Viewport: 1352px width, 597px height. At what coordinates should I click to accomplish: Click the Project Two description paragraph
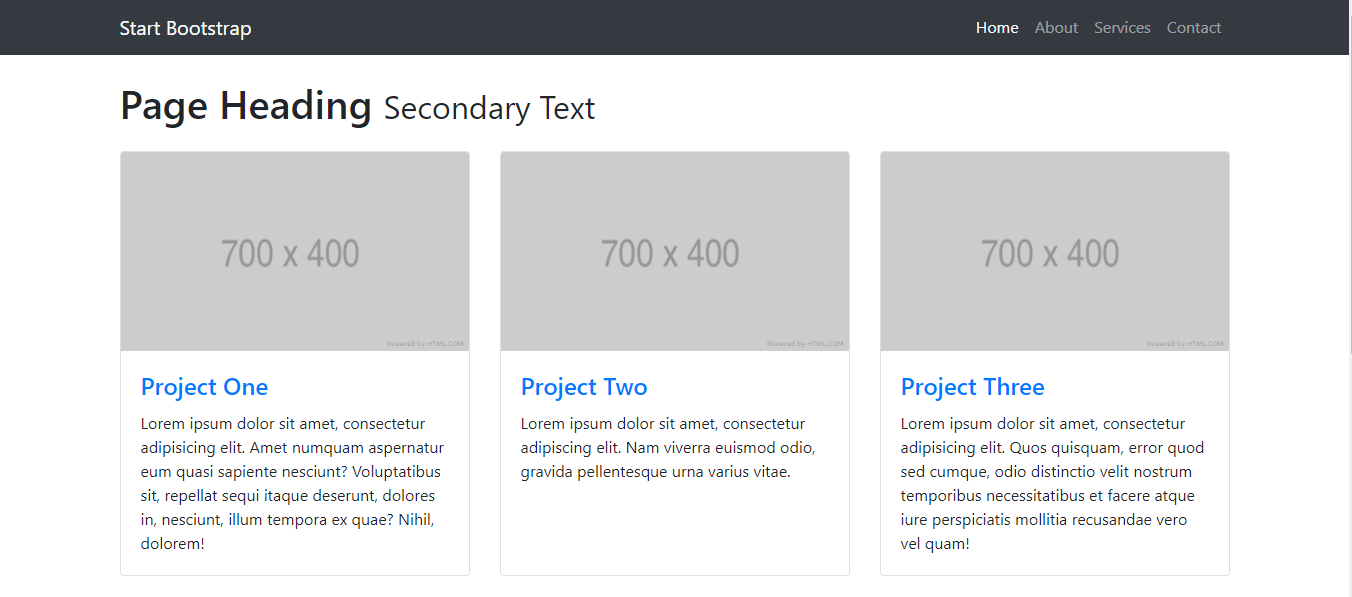668,448
